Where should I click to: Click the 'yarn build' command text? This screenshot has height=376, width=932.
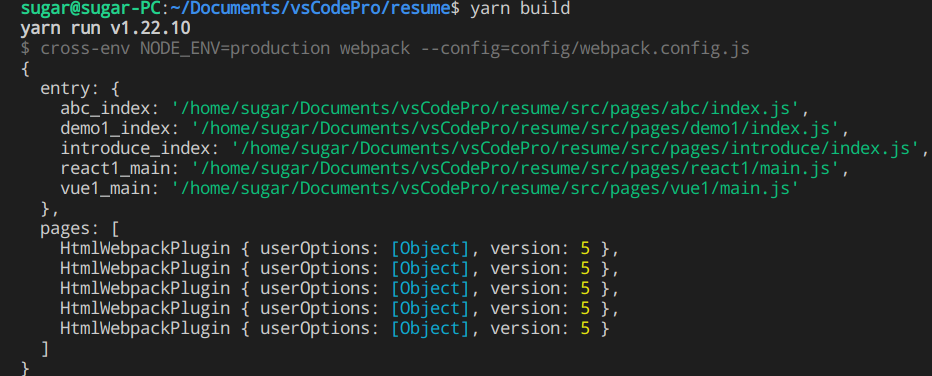[520, 9]
